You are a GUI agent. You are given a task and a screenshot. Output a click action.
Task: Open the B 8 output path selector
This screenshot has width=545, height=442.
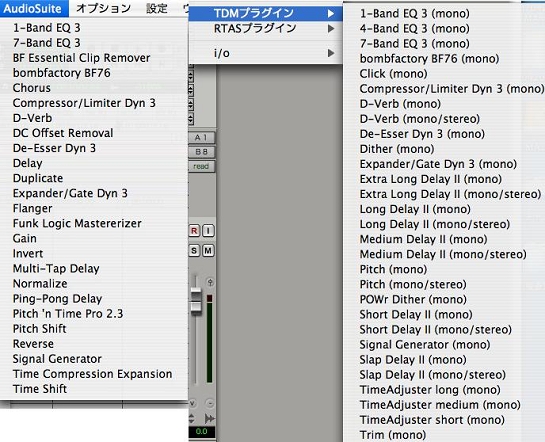[202, 152]
